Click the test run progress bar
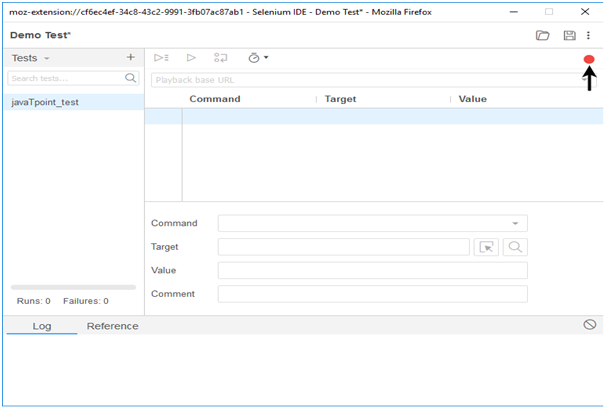 click(x=73, y=287)
